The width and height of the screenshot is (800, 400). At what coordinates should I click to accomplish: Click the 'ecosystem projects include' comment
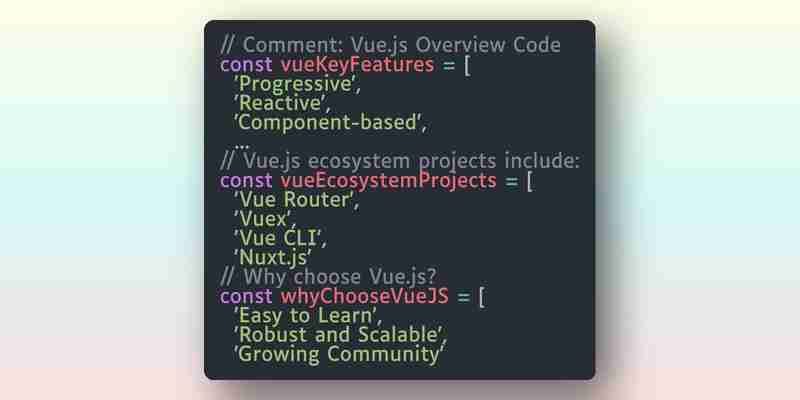400,161
